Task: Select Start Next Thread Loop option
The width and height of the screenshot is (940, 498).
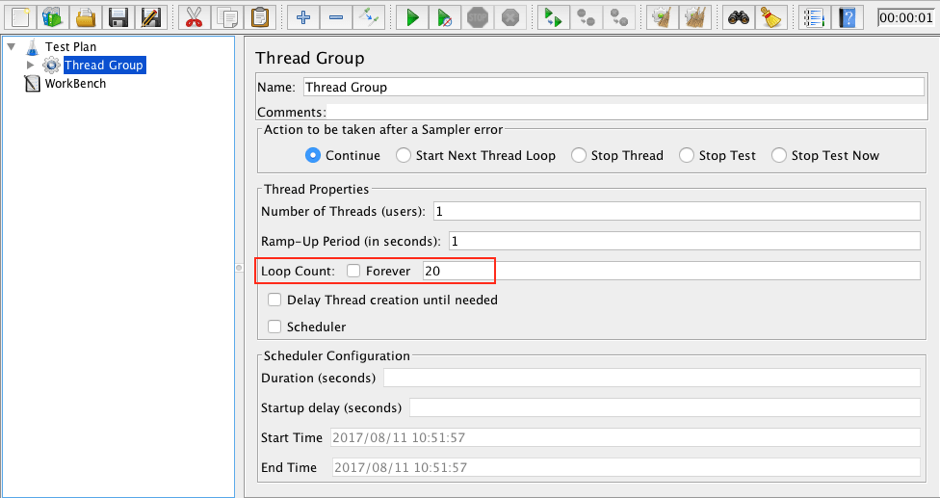Action: (x=403, y=156)
